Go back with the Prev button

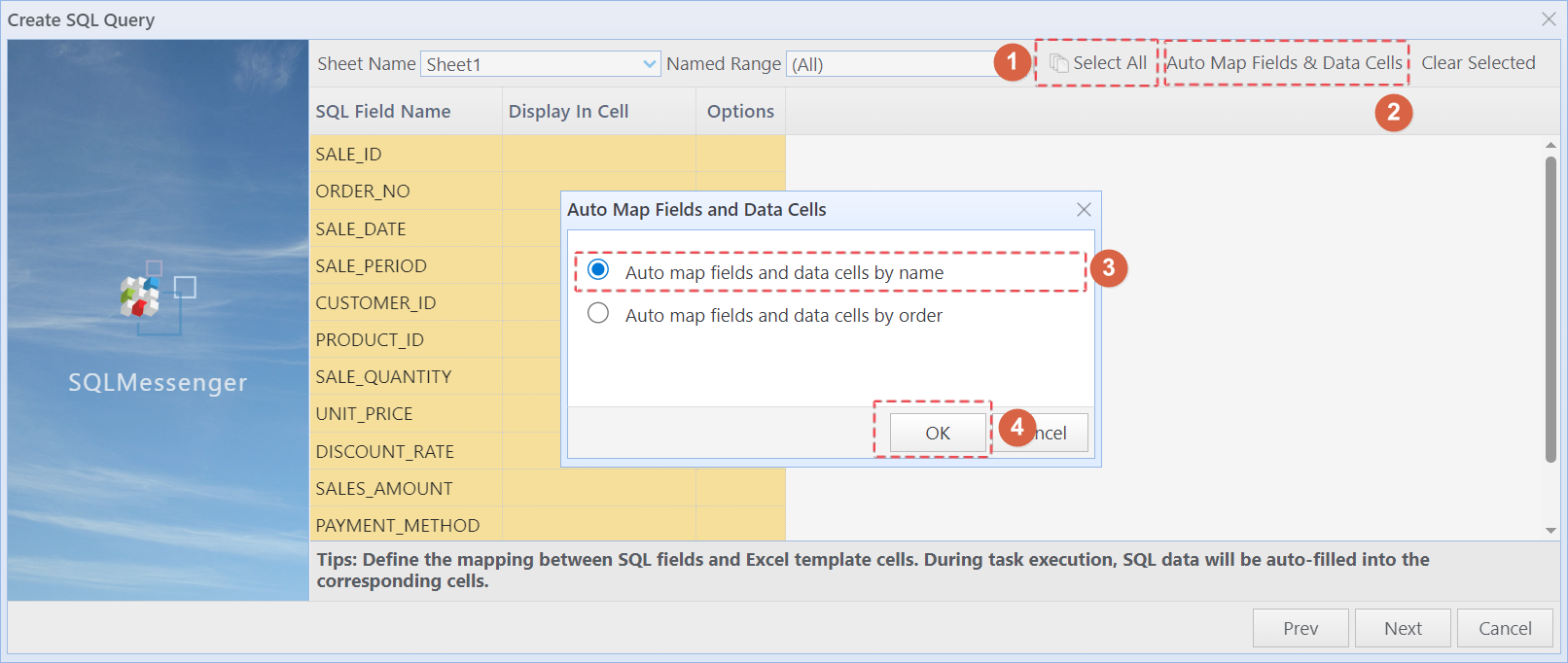[x=1301, y=628]
